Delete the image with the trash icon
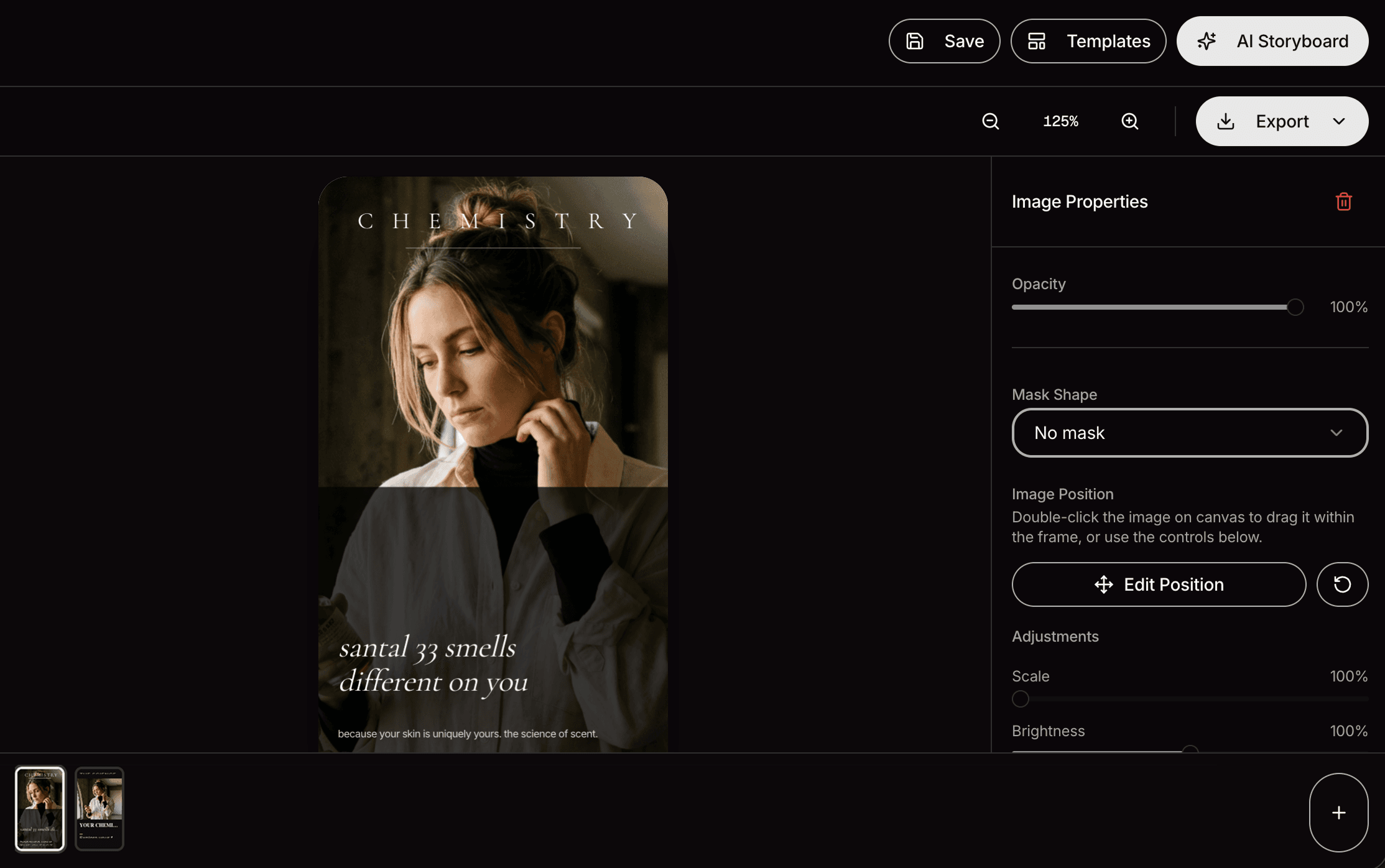This screenshot has width=1385, height=868. 1344,201
